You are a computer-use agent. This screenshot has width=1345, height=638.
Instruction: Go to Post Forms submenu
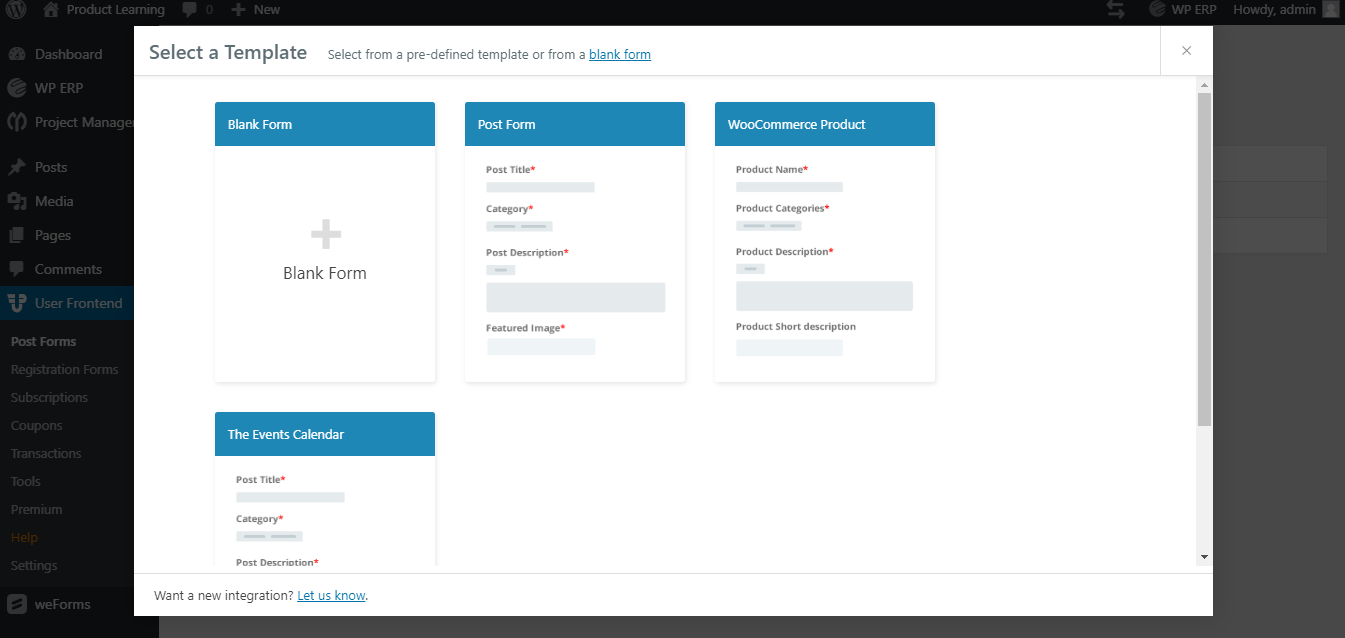44,341
